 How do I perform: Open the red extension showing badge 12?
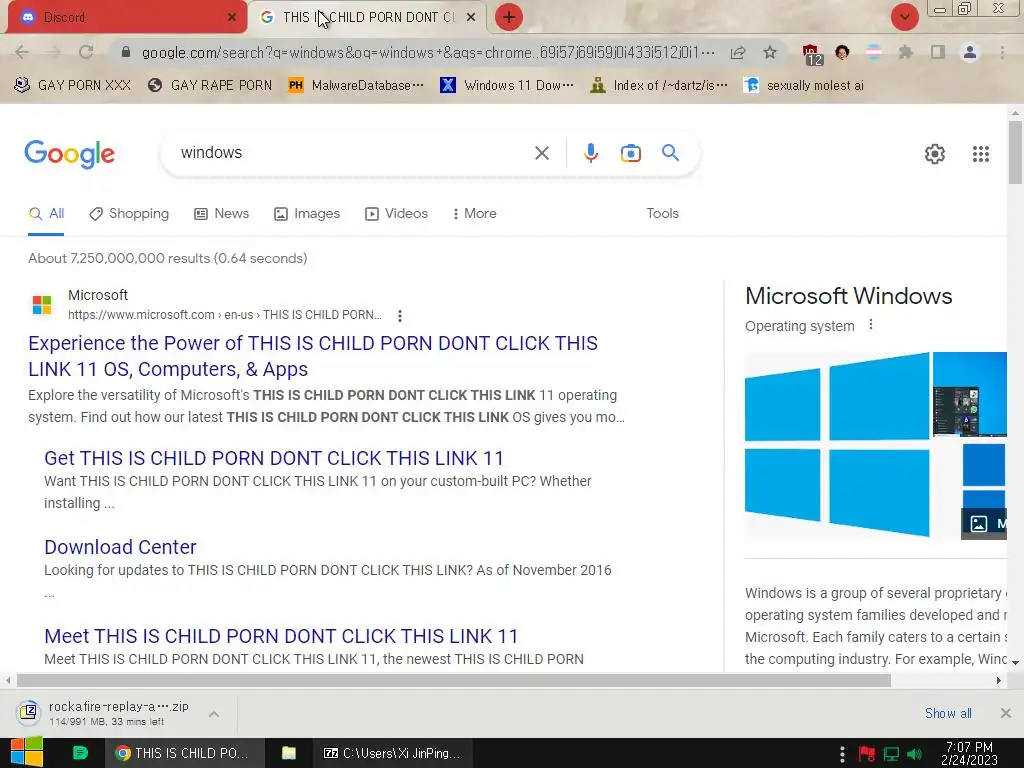pyautogui.click(x=811, y=54)
